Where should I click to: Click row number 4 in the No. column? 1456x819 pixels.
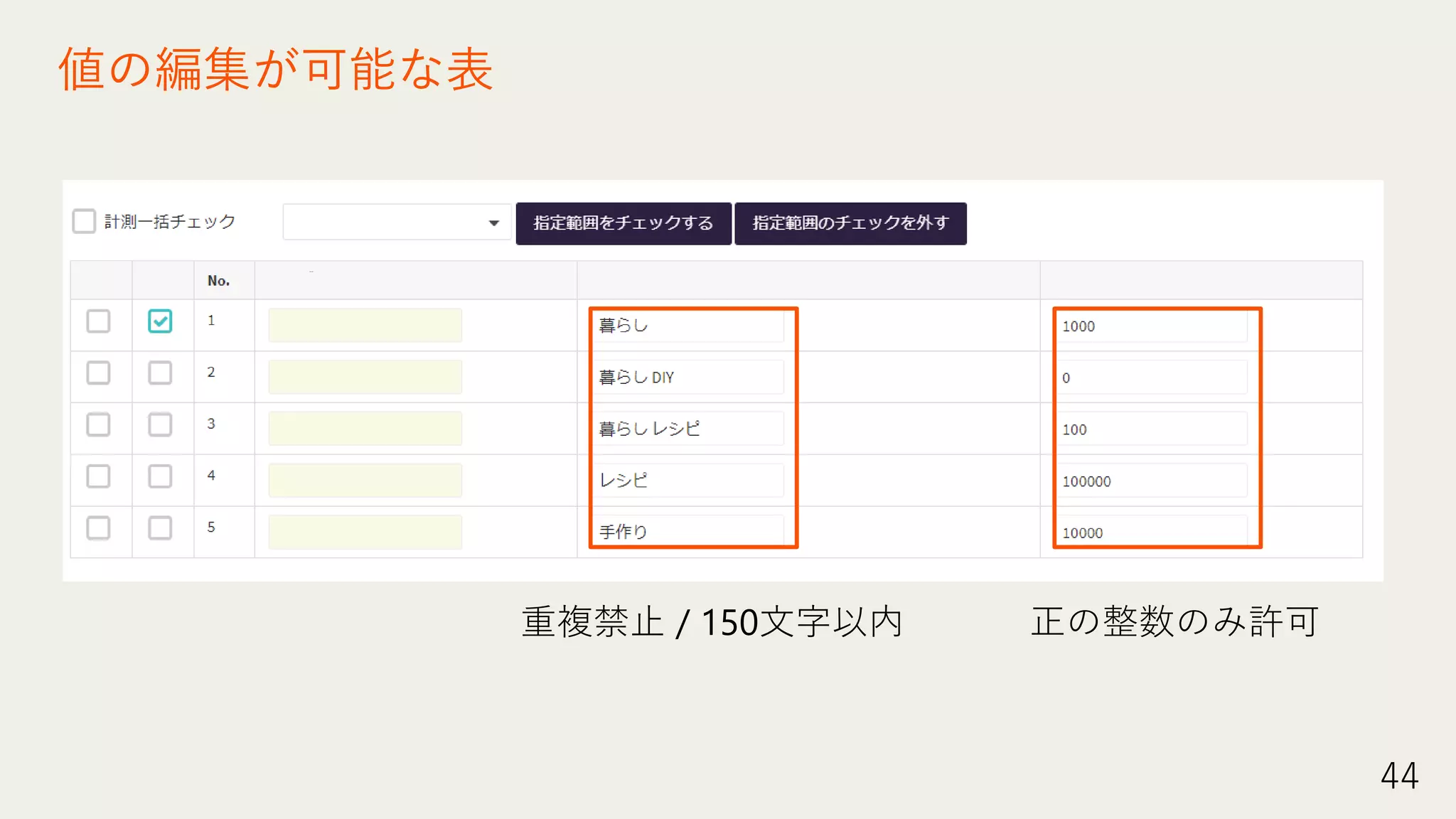[211, 475]
